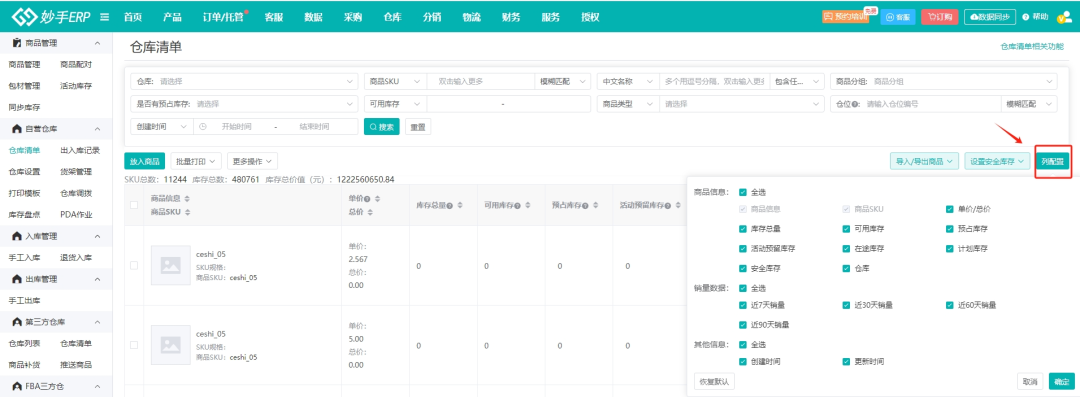Open the 仓库 select dropdown
This screenshot has width=1080, height=397.
[x=244, y=81]
